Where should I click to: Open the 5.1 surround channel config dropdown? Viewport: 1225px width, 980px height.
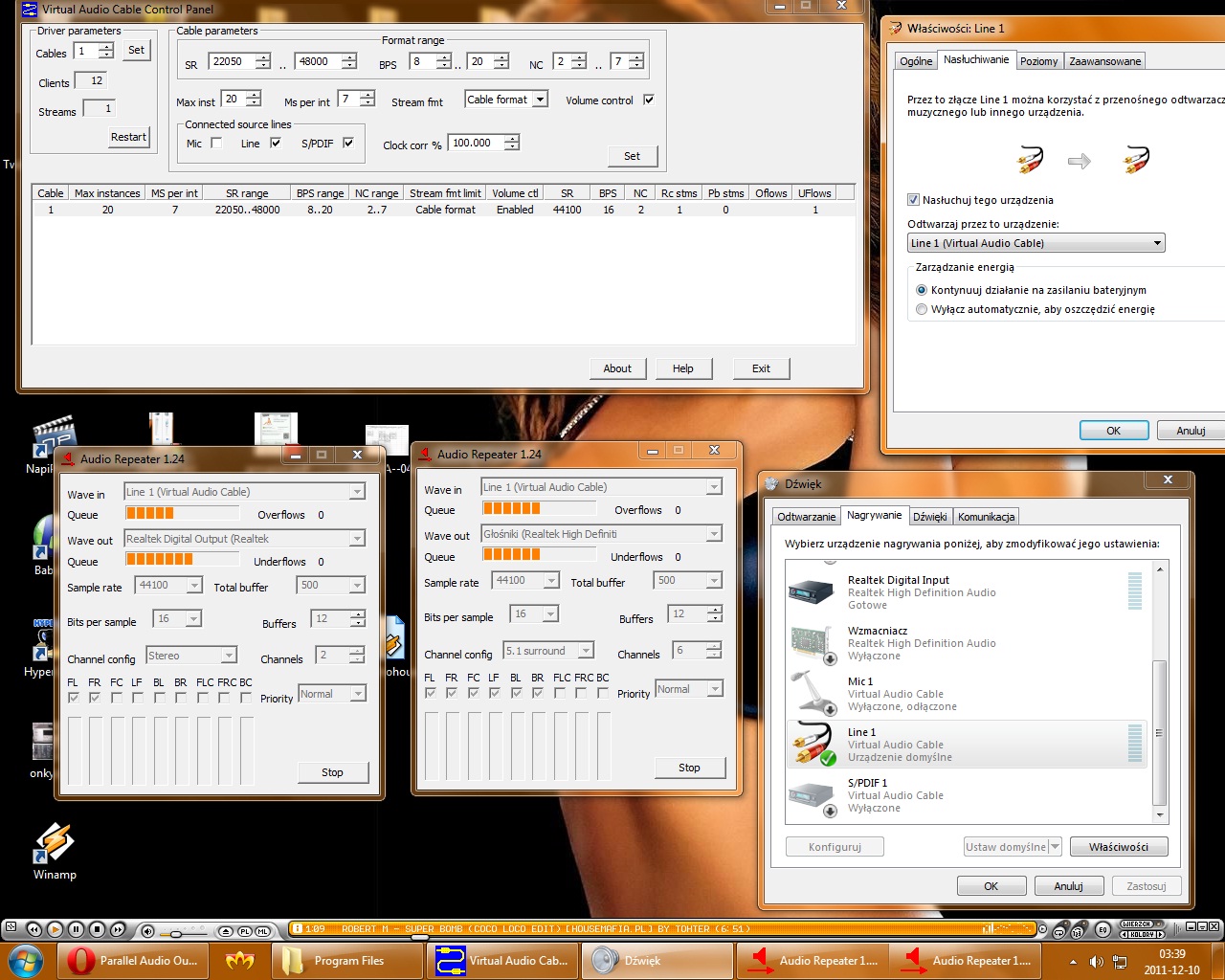pyautogui.click(x=548, y=651)
